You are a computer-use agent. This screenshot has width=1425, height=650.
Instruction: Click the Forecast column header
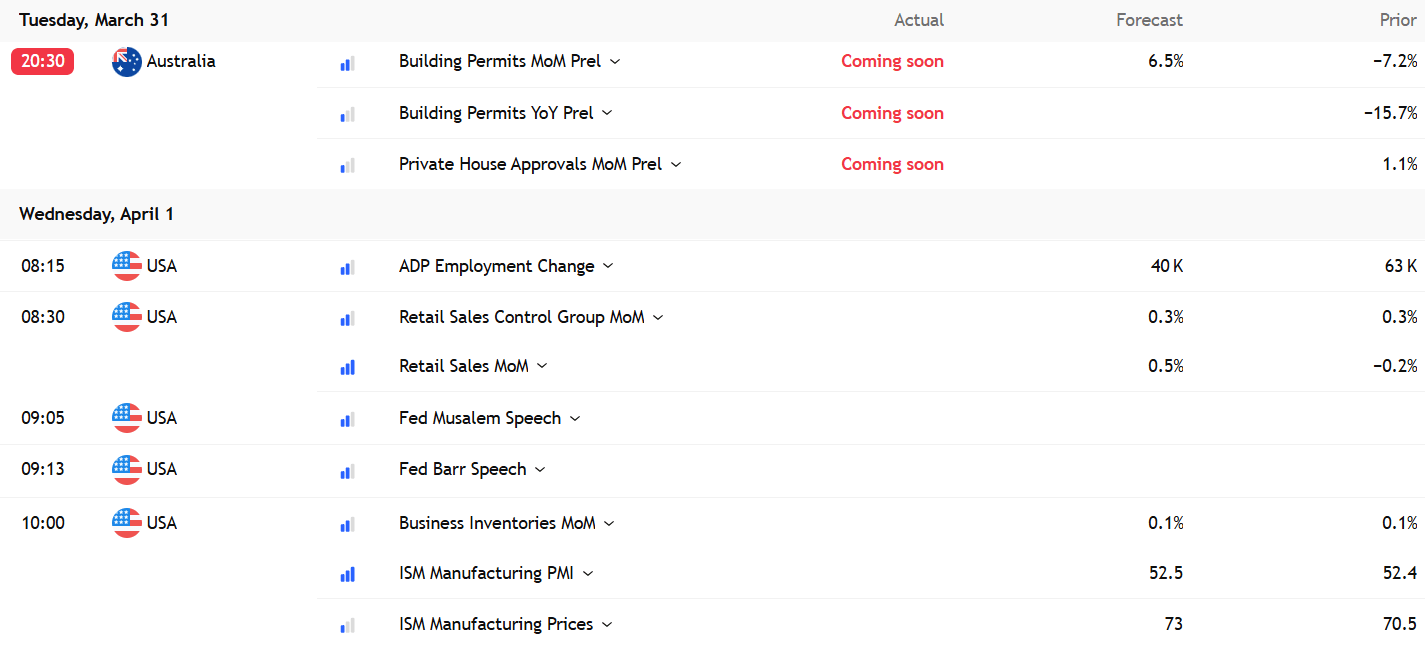coord(1149,20)
